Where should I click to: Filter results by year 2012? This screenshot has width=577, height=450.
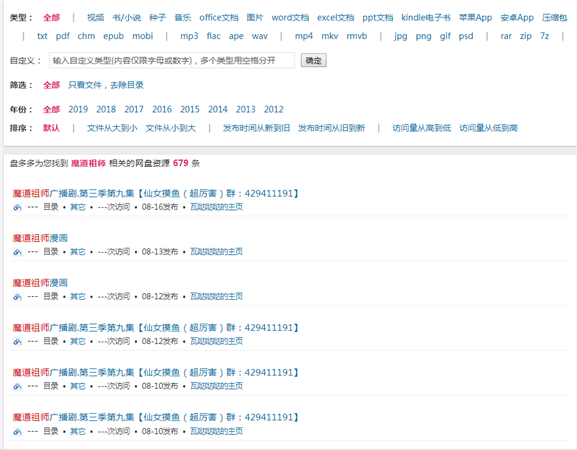click(x=274, y=109)
